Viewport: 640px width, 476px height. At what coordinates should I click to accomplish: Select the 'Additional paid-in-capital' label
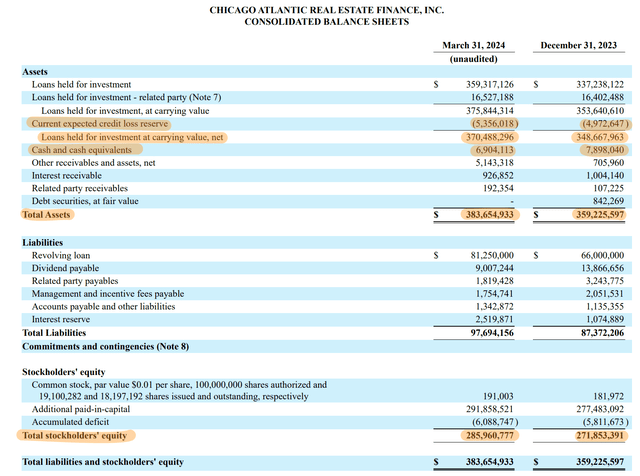(x=81, y=409)
